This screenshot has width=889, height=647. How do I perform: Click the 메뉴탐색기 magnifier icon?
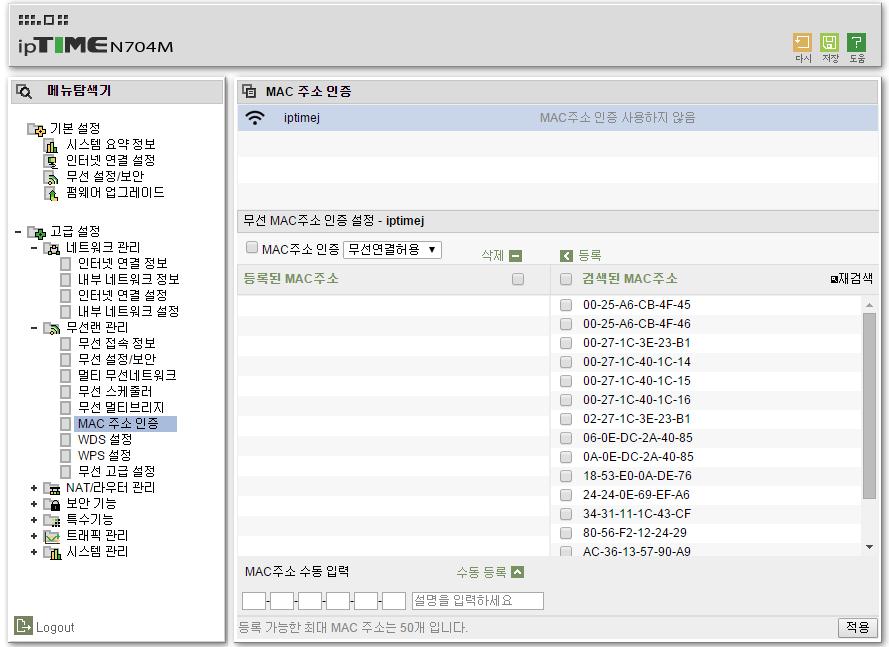pos(24,91)
